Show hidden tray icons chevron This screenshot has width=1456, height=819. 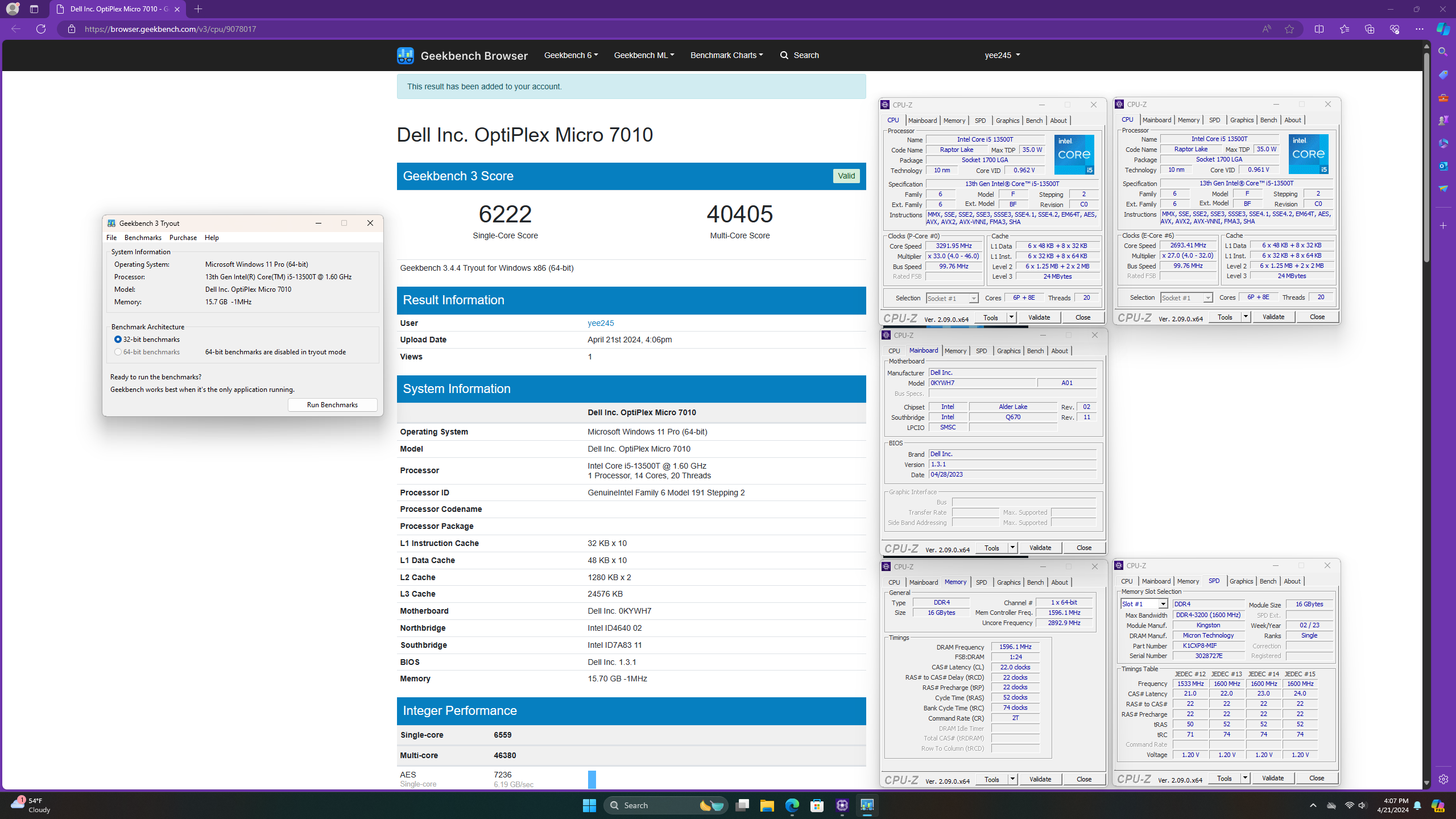point(1313,805)
